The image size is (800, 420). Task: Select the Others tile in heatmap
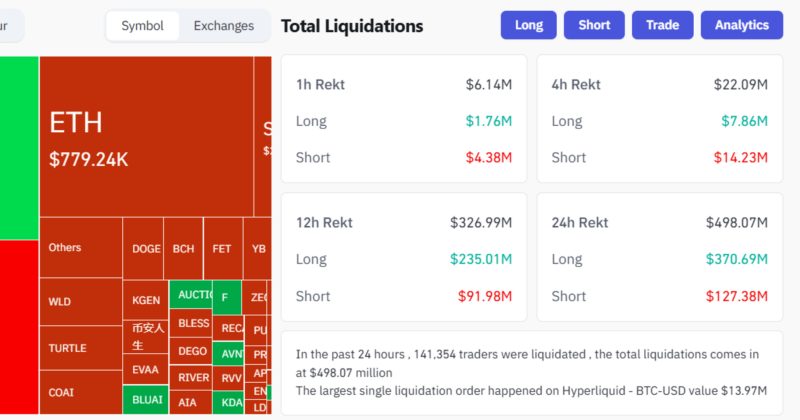point(80,248)
